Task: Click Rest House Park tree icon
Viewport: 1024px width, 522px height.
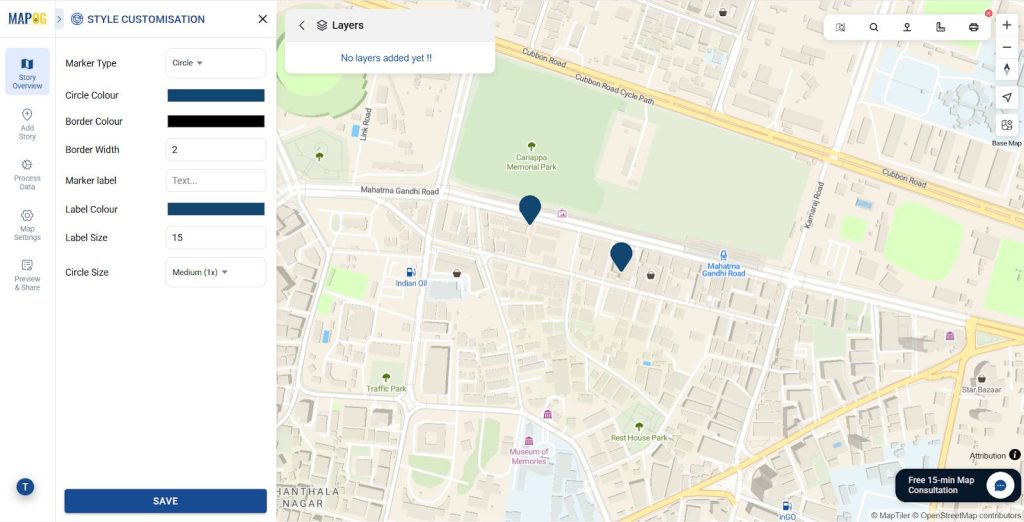Action: tap(639, 427)
